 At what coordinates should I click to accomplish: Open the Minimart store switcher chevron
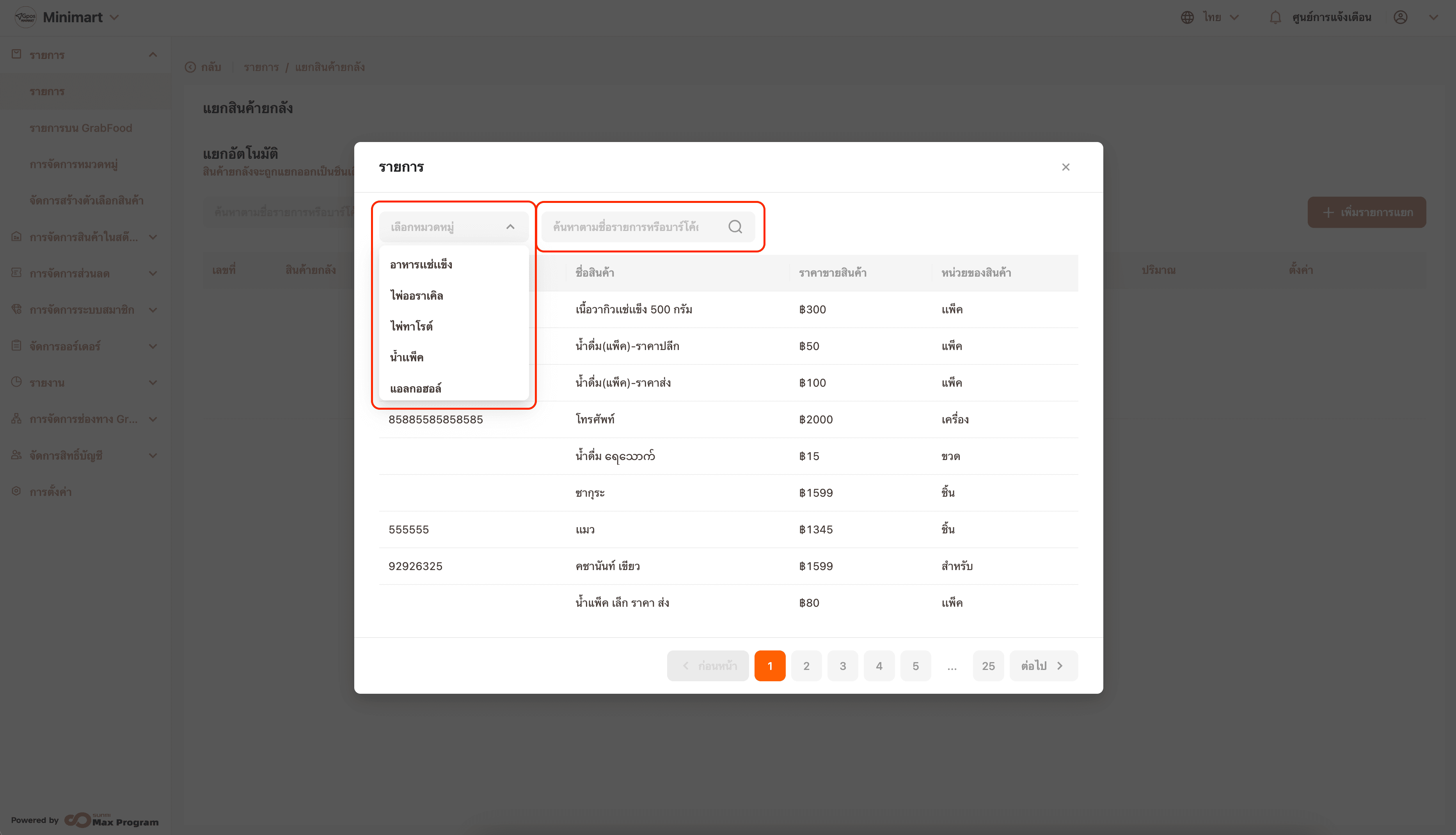(x=114, y=17)
